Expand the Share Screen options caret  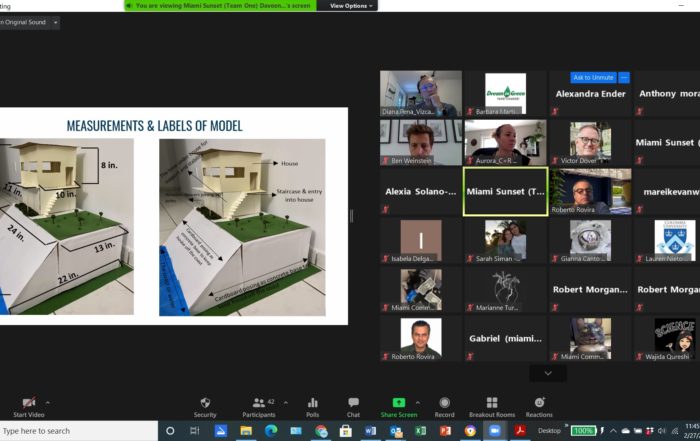pos(418,403)
